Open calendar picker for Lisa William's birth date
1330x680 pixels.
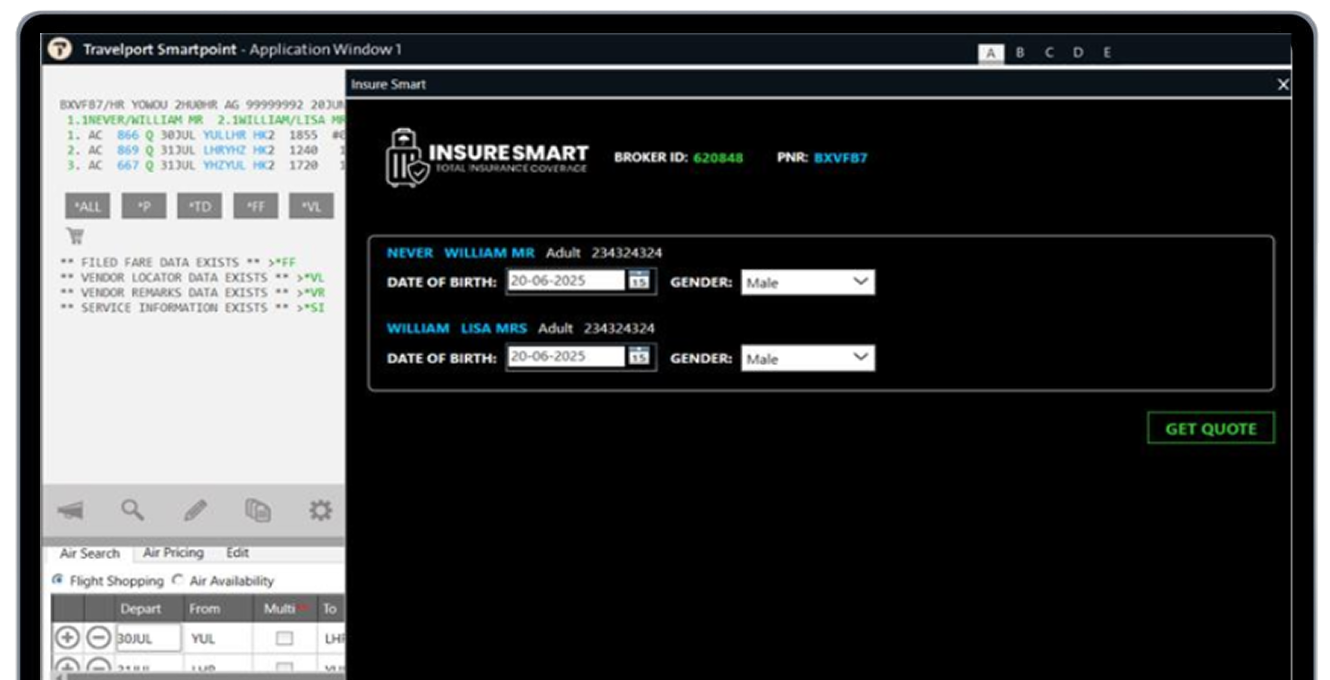pyautogui.click(x=639, y=357)
